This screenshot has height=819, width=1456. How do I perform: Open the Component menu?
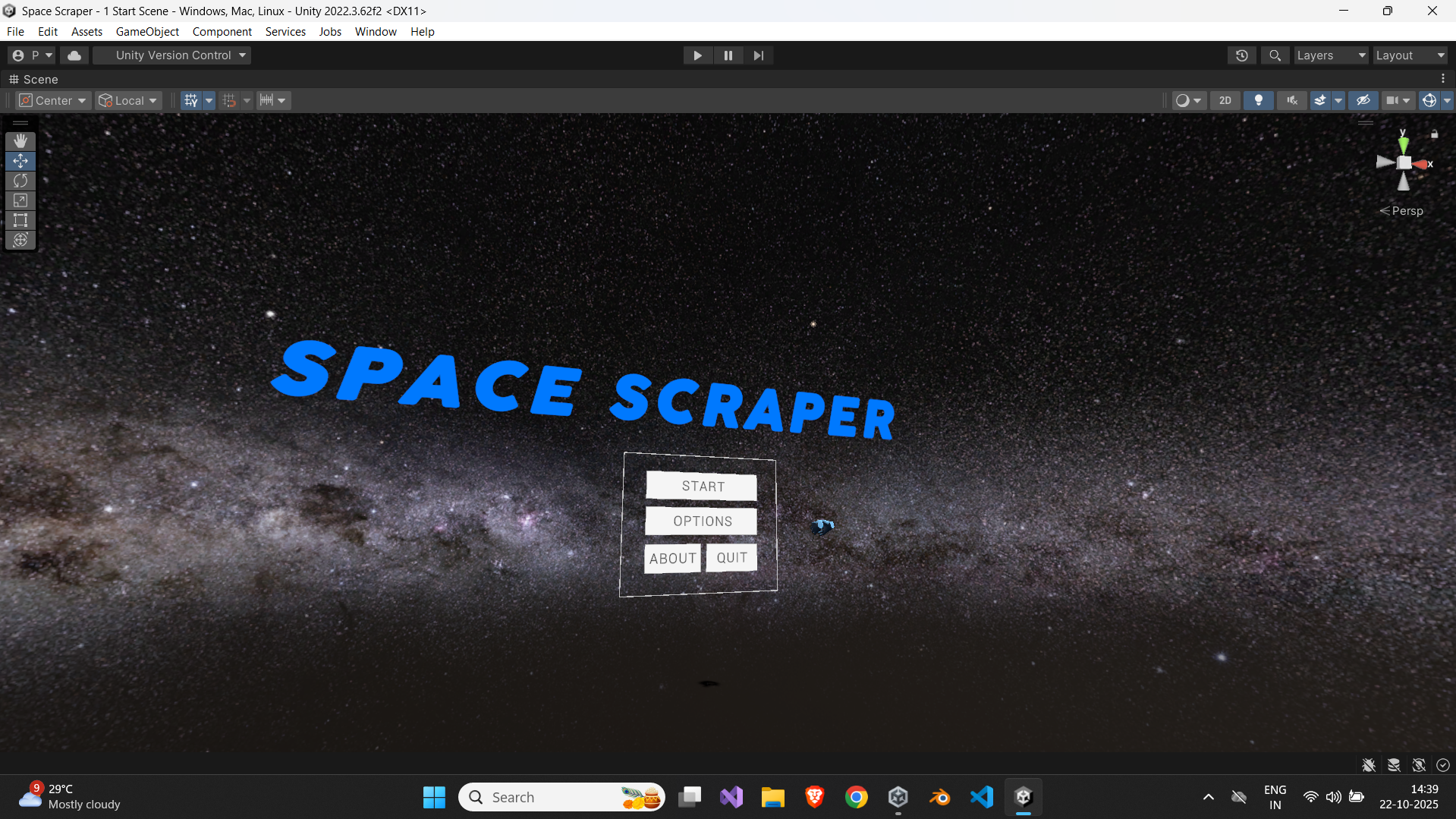222,32
